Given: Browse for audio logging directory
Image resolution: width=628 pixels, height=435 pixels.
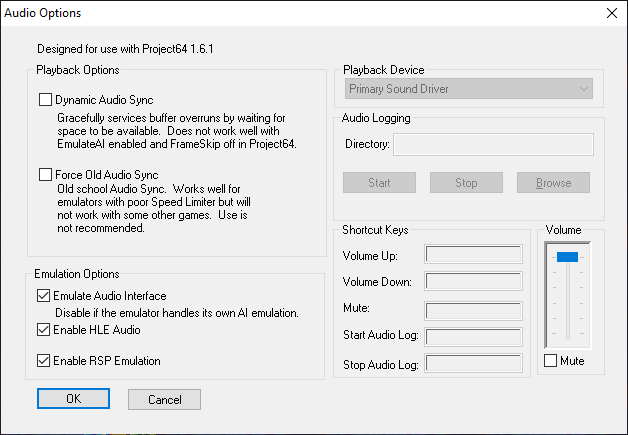Looking at the screenshot, I should (x=553, y=183).
